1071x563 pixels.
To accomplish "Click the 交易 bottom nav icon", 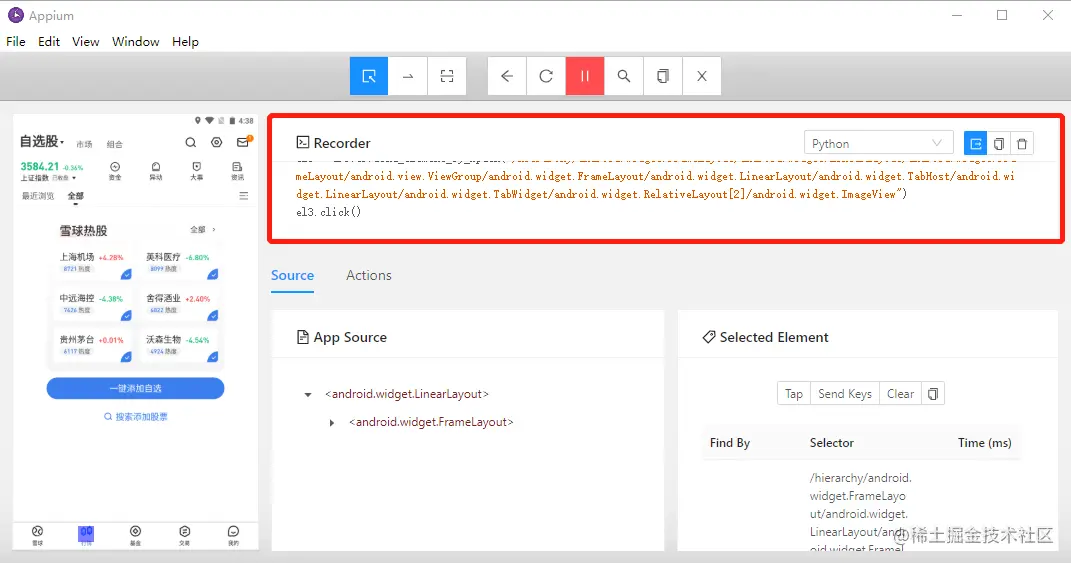I will pos(184,535).
